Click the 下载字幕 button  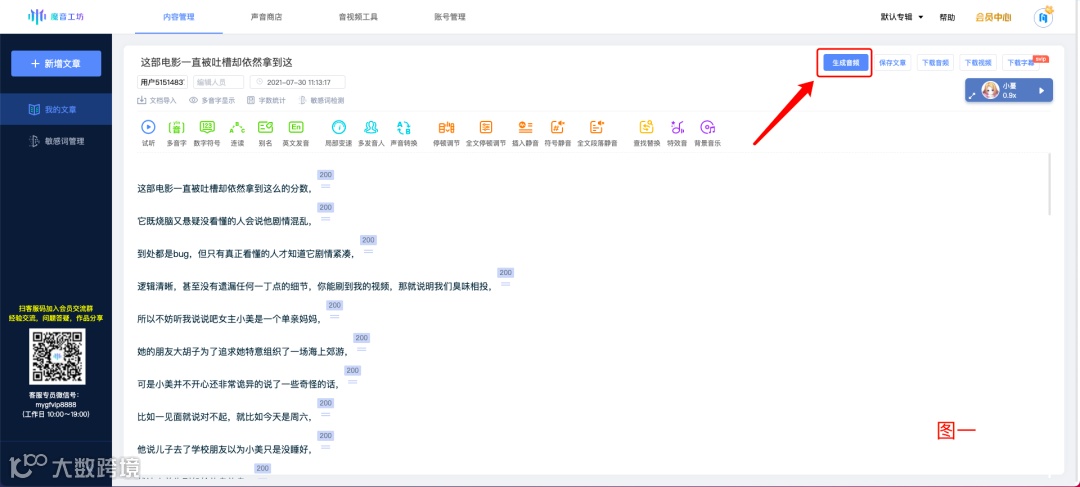pos(1021,63)
